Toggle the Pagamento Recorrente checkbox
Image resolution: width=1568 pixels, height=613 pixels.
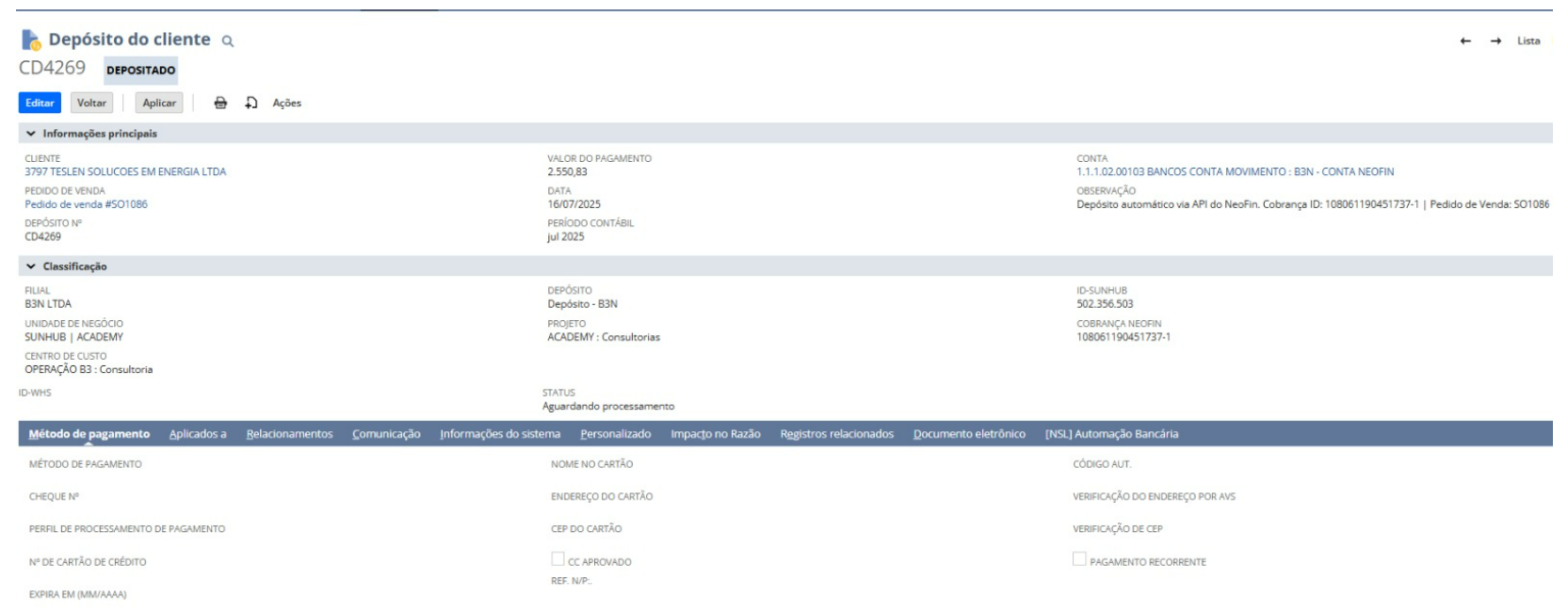[x=1079, y=559]
